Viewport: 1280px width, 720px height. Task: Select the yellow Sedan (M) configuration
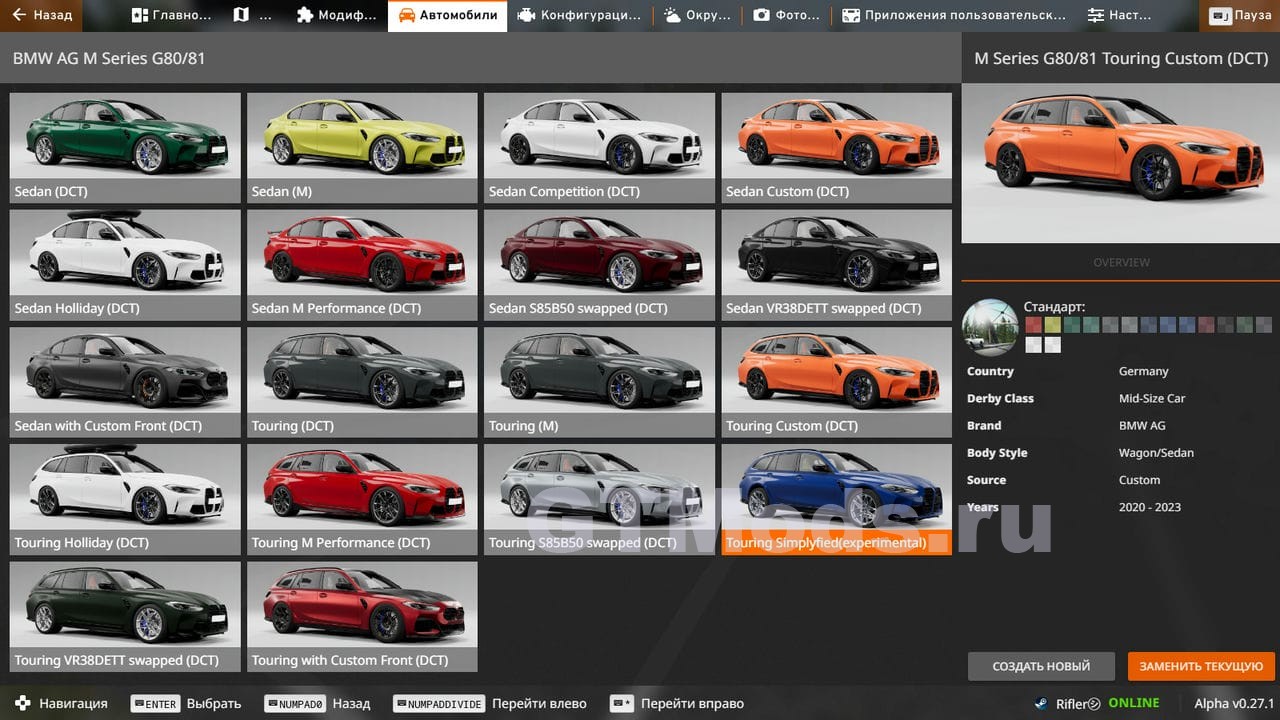coord(362,148)
